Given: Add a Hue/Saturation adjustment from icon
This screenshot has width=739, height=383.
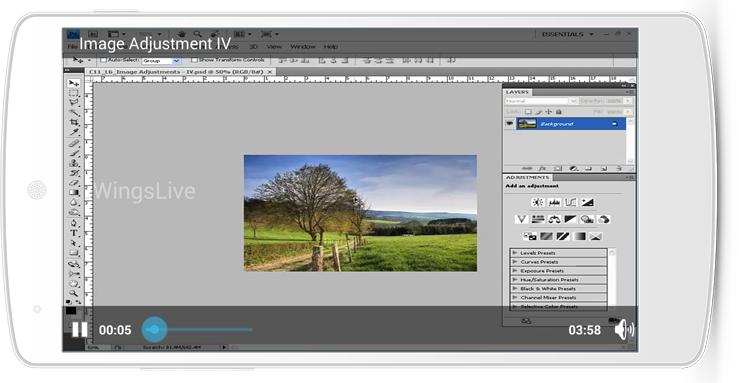Looking at the screenshot, I should click(x=538, y=220).
